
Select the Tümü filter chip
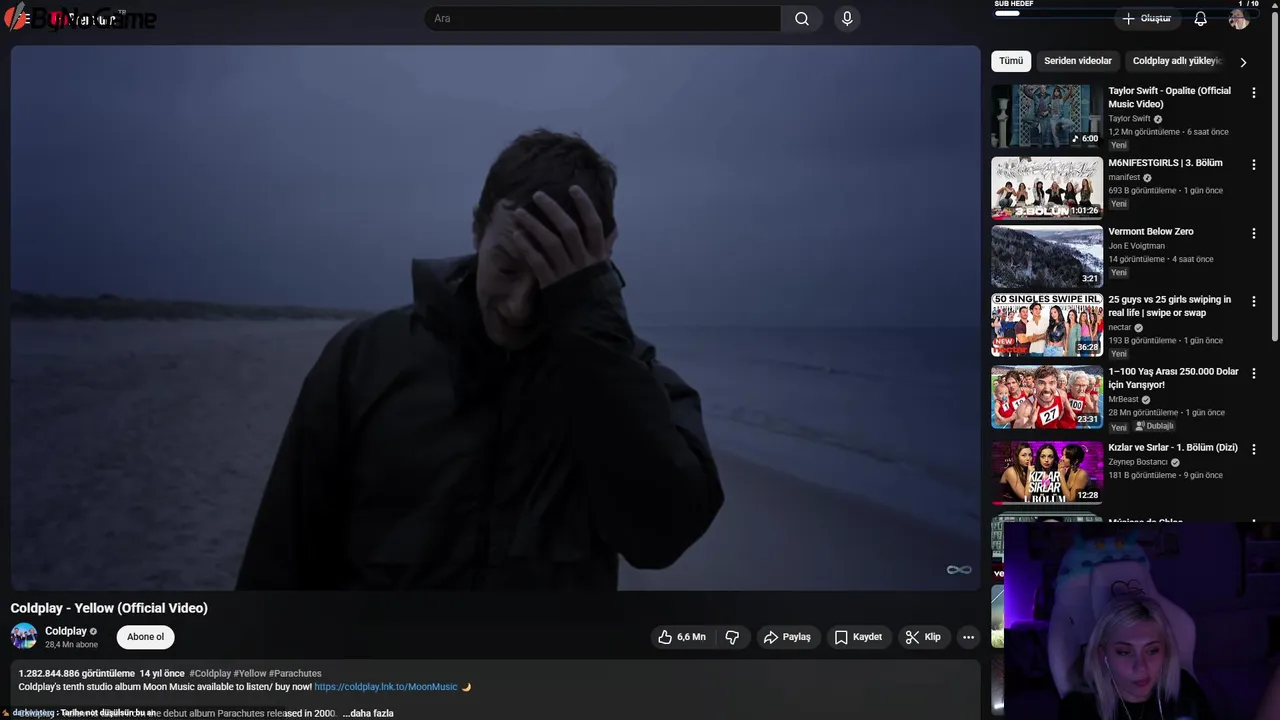[1011, 61]
